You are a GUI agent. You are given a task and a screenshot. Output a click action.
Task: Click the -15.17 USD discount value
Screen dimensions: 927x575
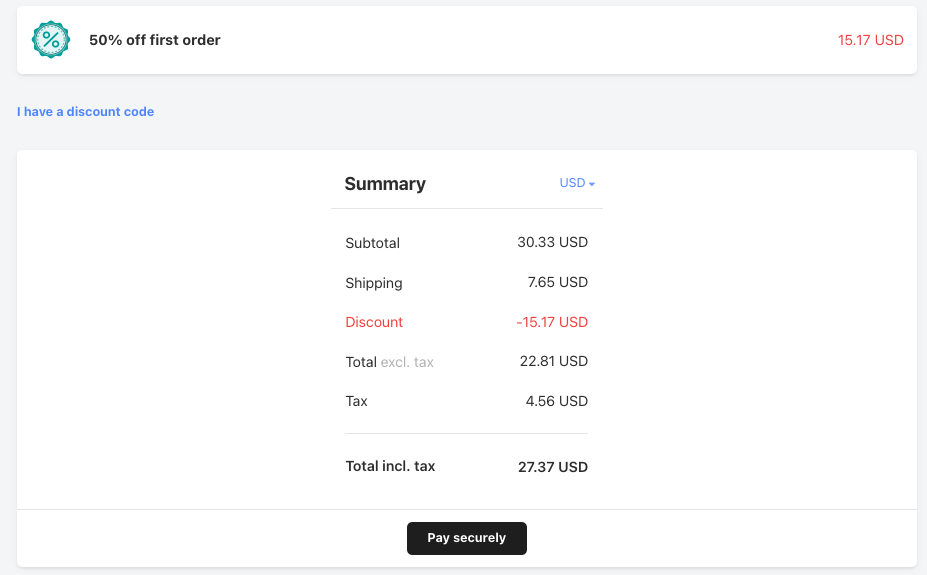(552, 322)
